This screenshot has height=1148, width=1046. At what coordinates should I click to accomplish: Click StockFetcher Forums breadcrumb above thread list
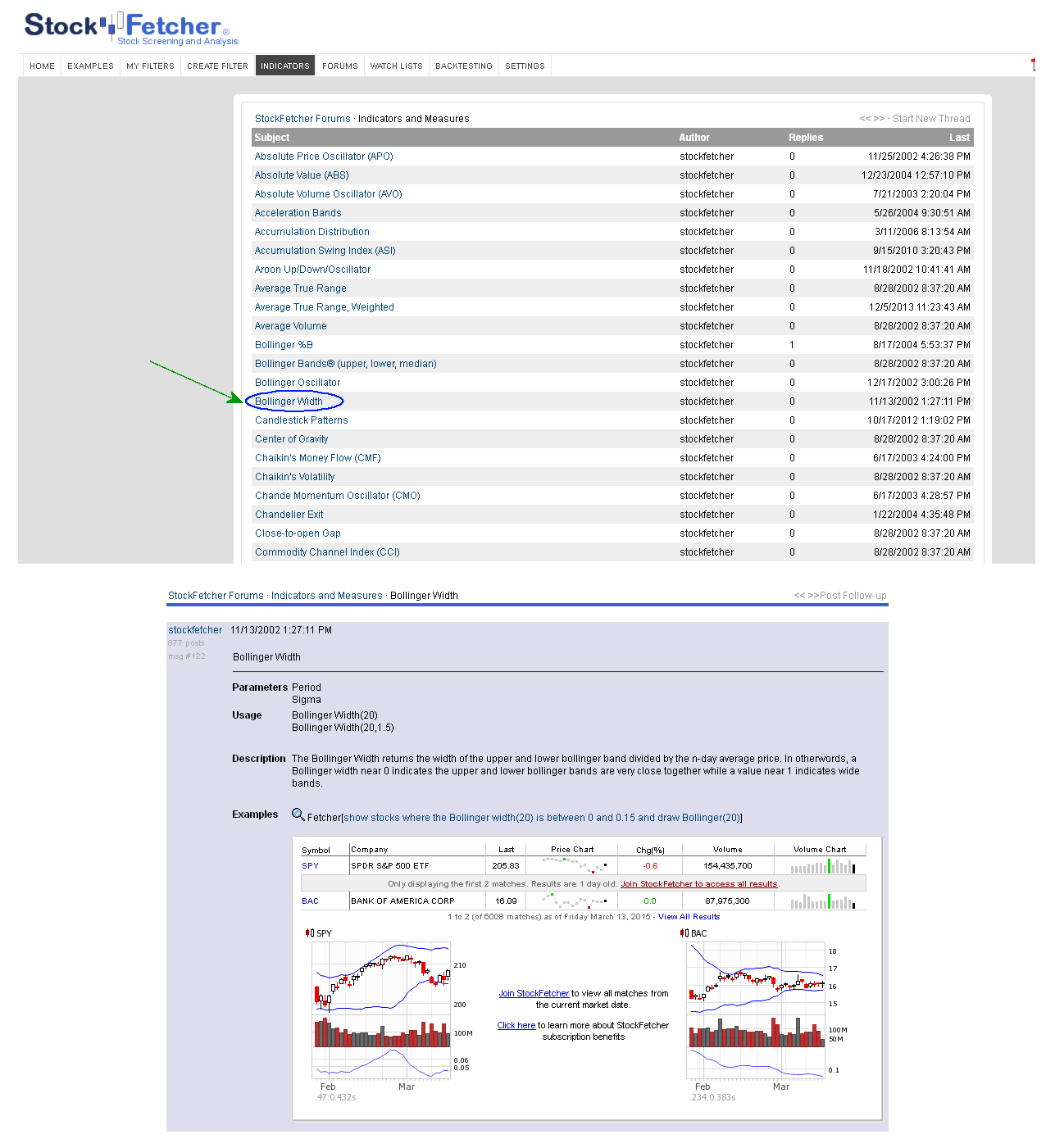pos(302,119)
